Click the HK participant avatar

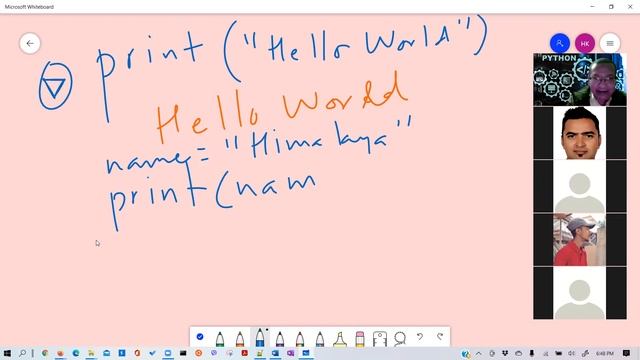tap(585, 43)
